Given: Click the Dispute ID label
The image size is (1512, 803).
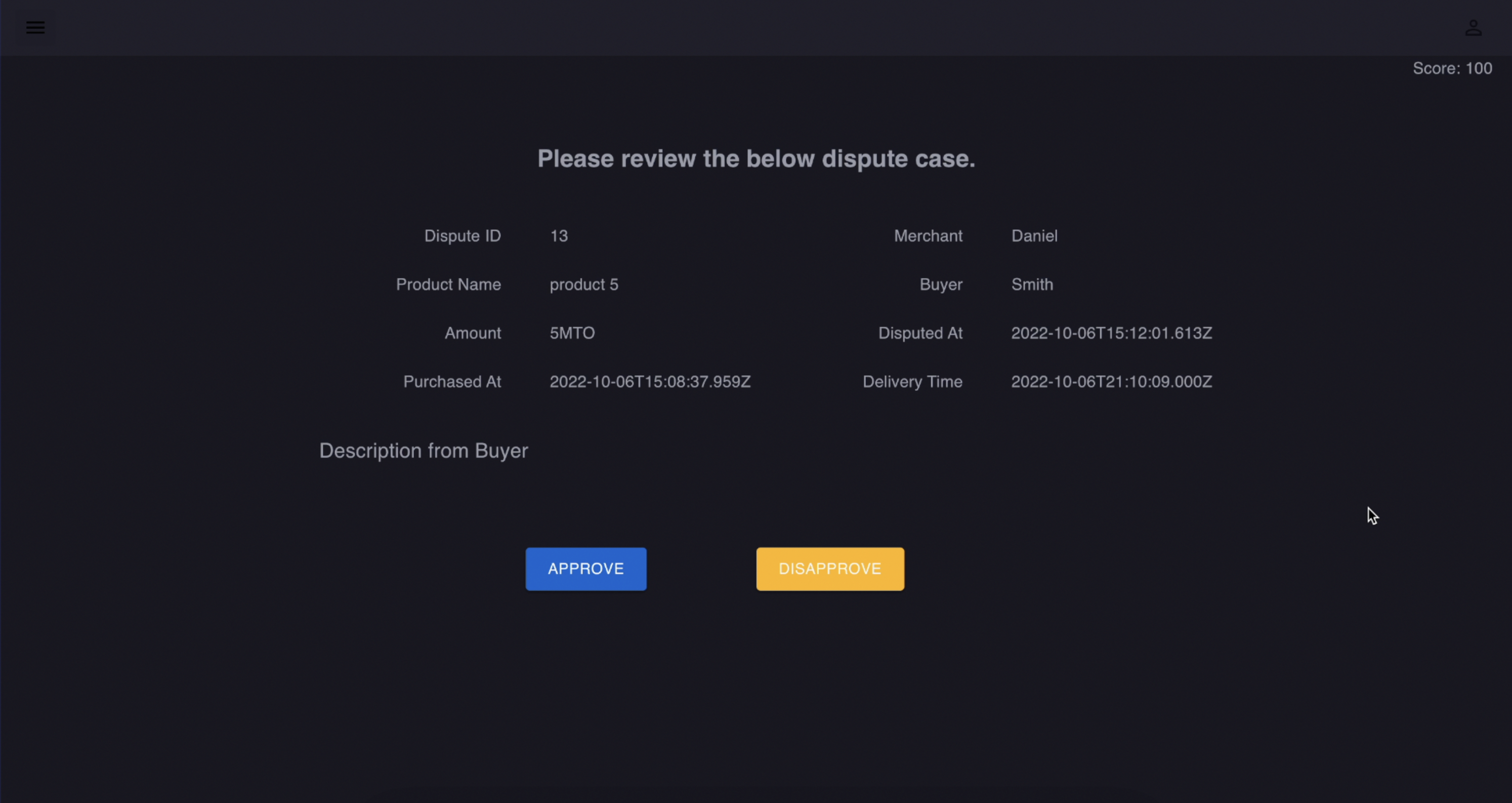Looking at the screenshot, I should (462, 235).
